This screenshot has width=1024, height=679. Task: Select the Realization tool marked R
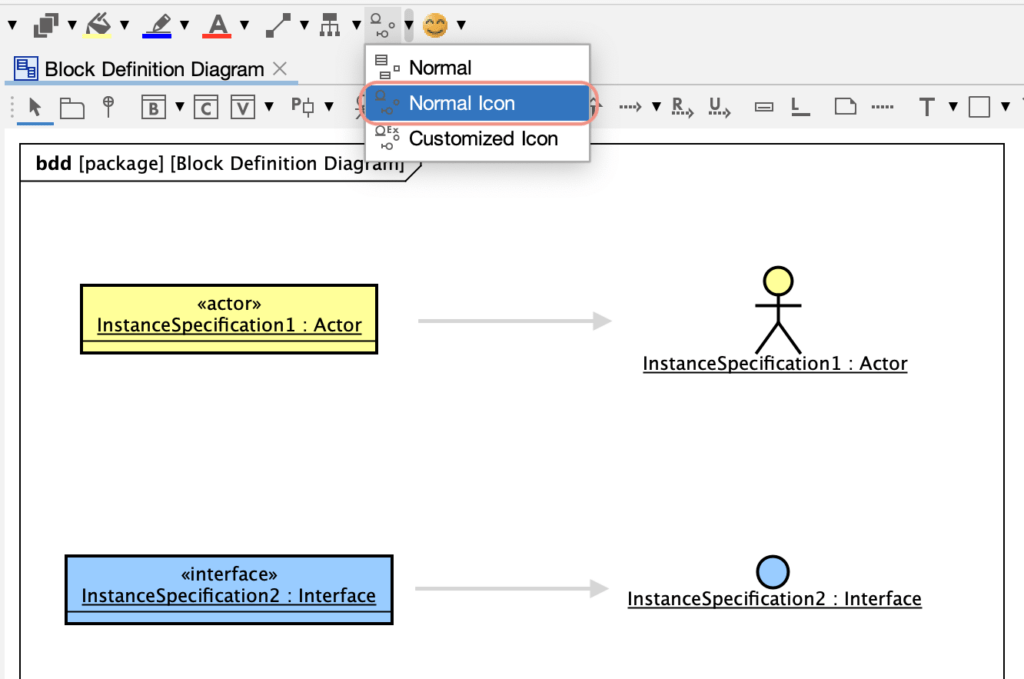(682, 106)
